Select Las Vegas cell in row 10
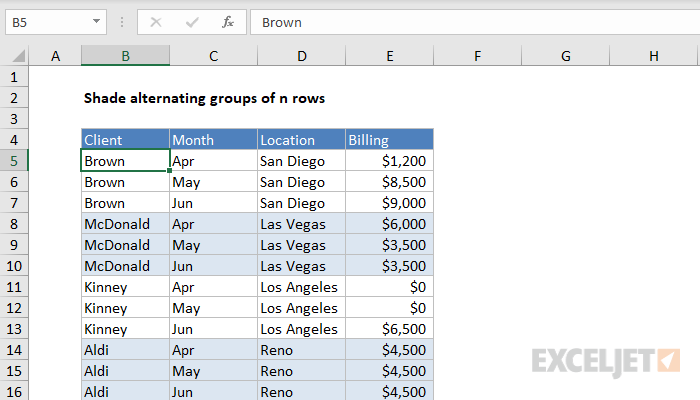The image size is (700, 400). tap(302, 266)
